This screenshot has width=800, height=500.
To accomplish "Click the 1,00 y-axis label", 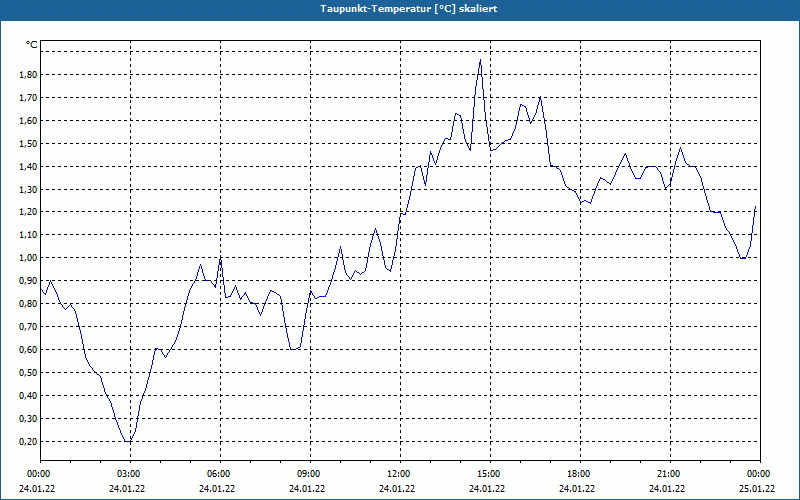I will click(27, 258).
